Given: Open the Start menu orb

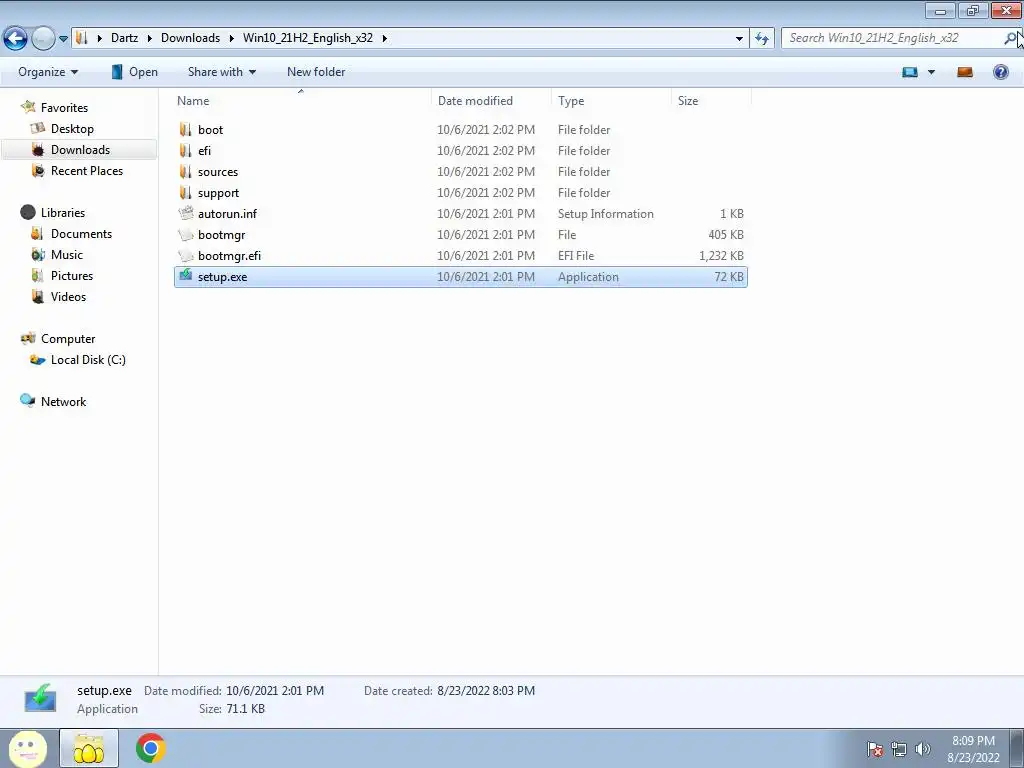Looking at the screenshot, I should (27, 748).
